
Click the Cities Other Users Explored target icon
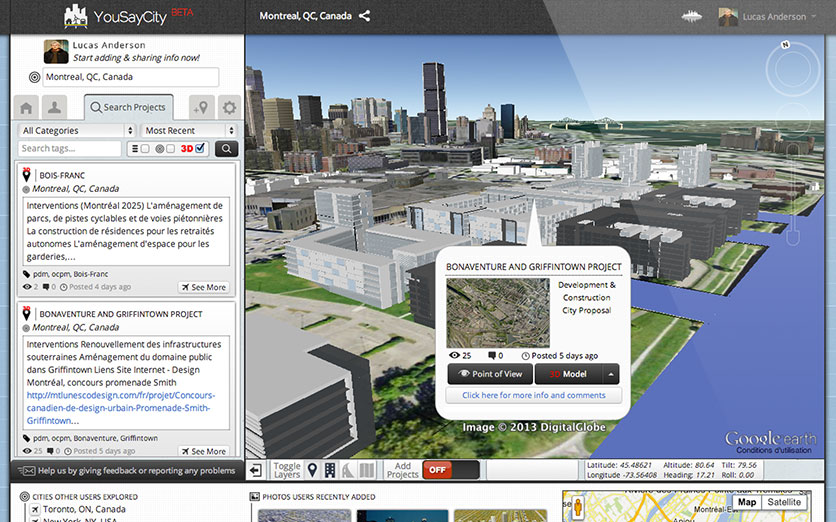coord(25,497)
